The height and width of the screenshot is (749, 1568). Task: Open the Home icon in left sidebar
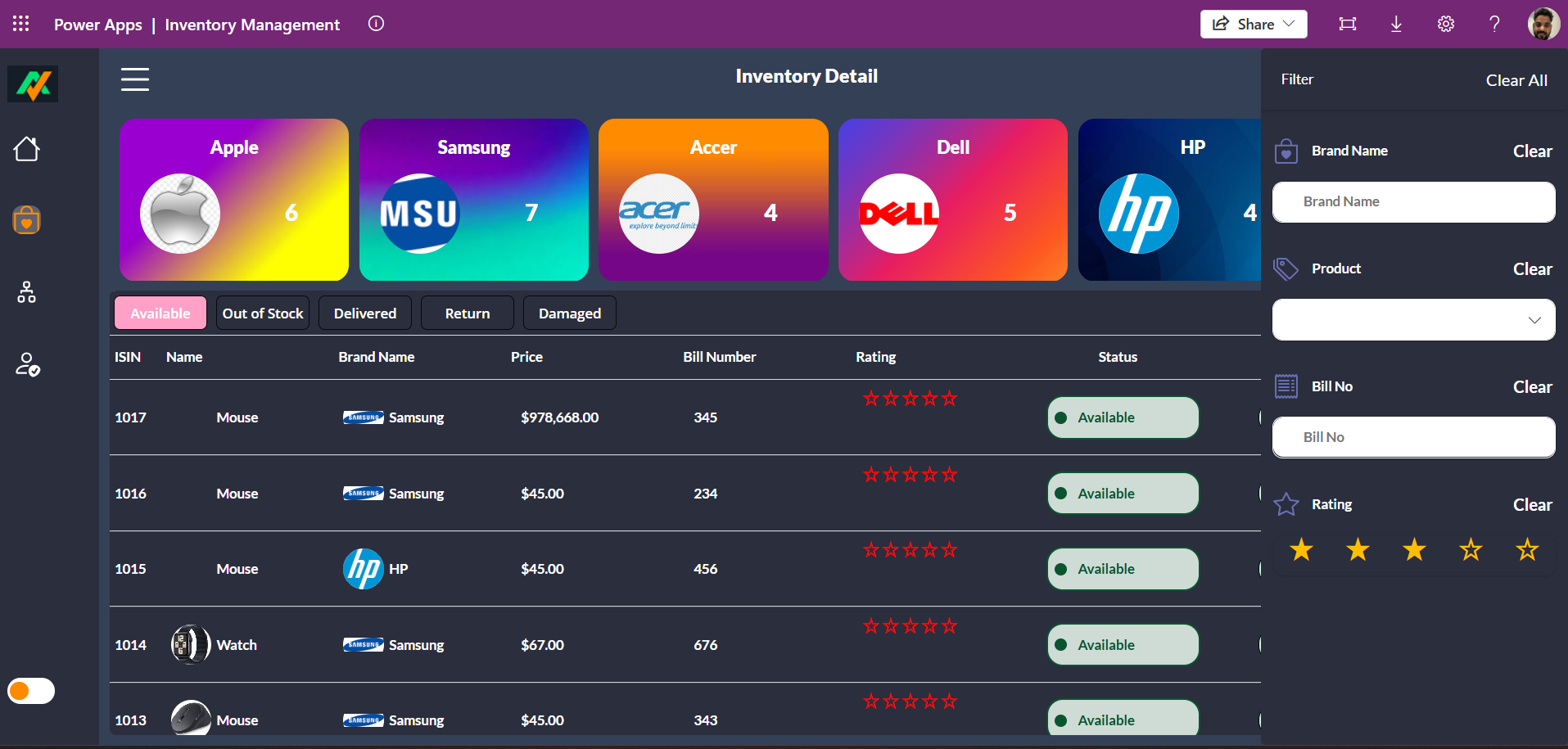pyautogui.click(x=26, y=149)
